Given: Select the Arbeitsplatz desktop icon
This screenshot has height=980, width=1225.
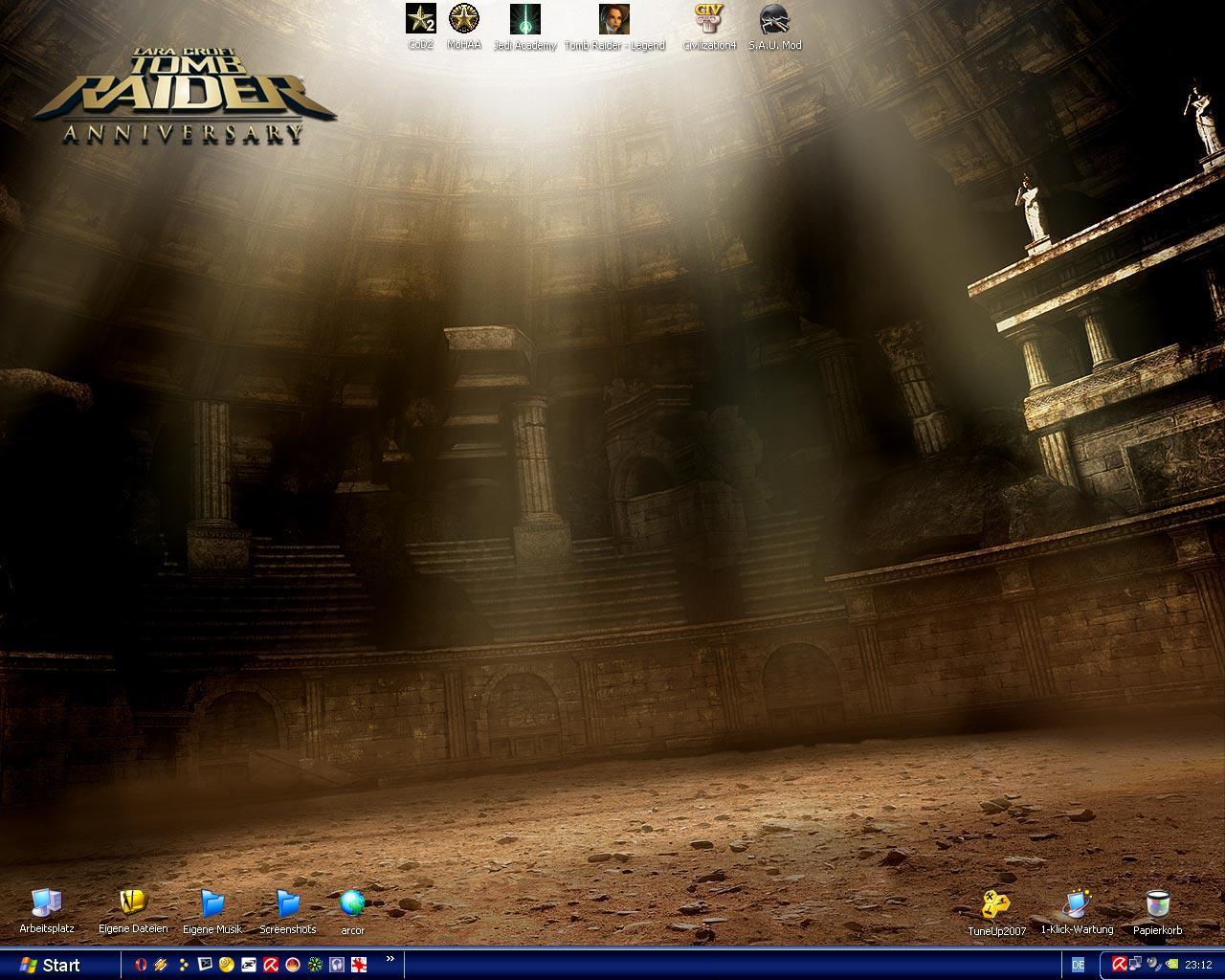Looking at the screenshot, I should point(47,910).
